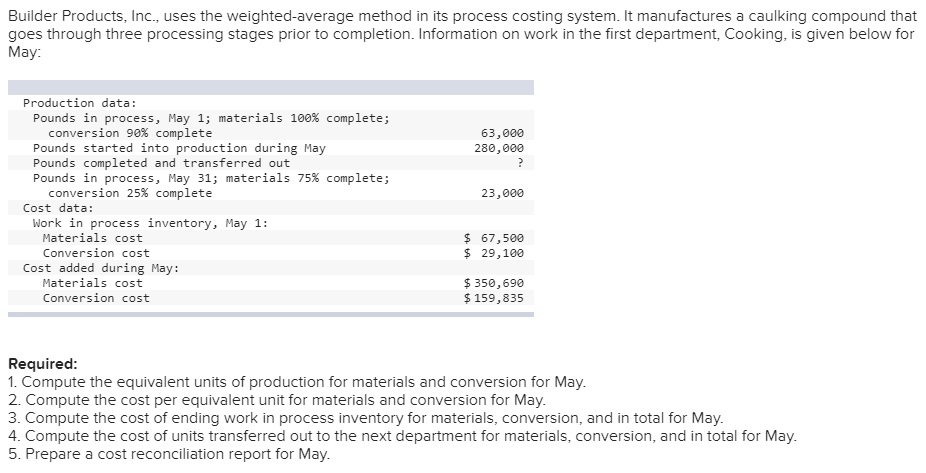Click the $350,690 materials cost added
This screenshot has width=926, height=473.
pos(494,283)
